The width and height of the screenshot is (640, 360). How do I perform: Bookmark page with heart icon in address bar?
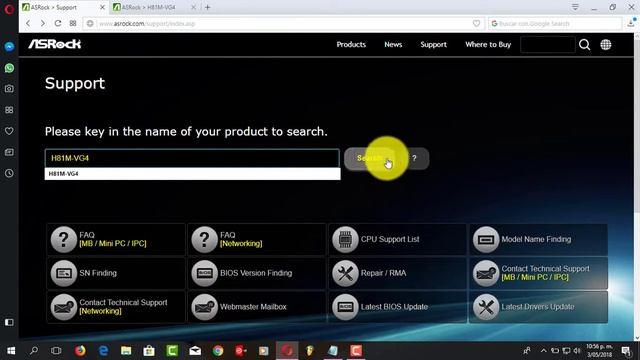476,24
